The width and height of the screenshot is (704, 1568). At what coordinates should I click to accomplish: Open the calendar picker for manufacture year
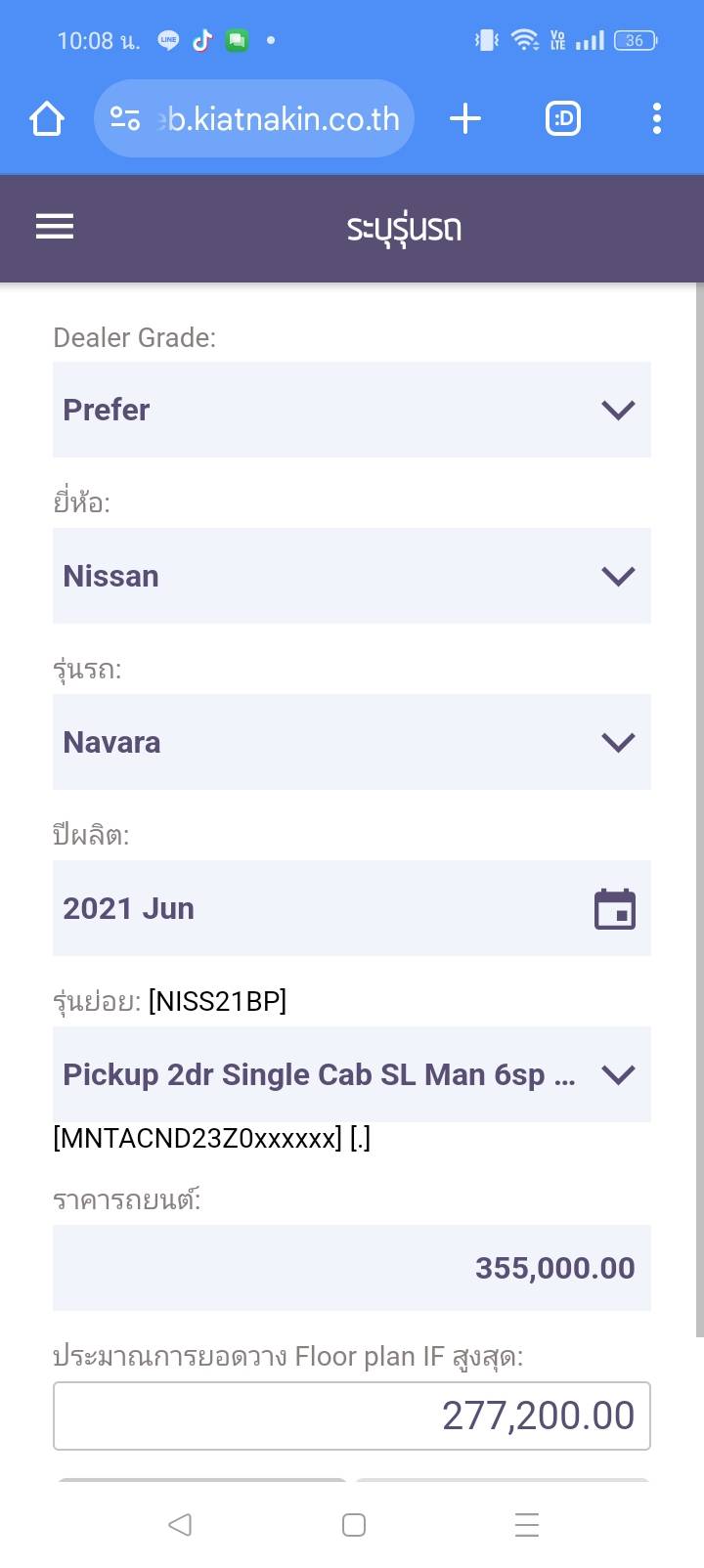(615, 909)
